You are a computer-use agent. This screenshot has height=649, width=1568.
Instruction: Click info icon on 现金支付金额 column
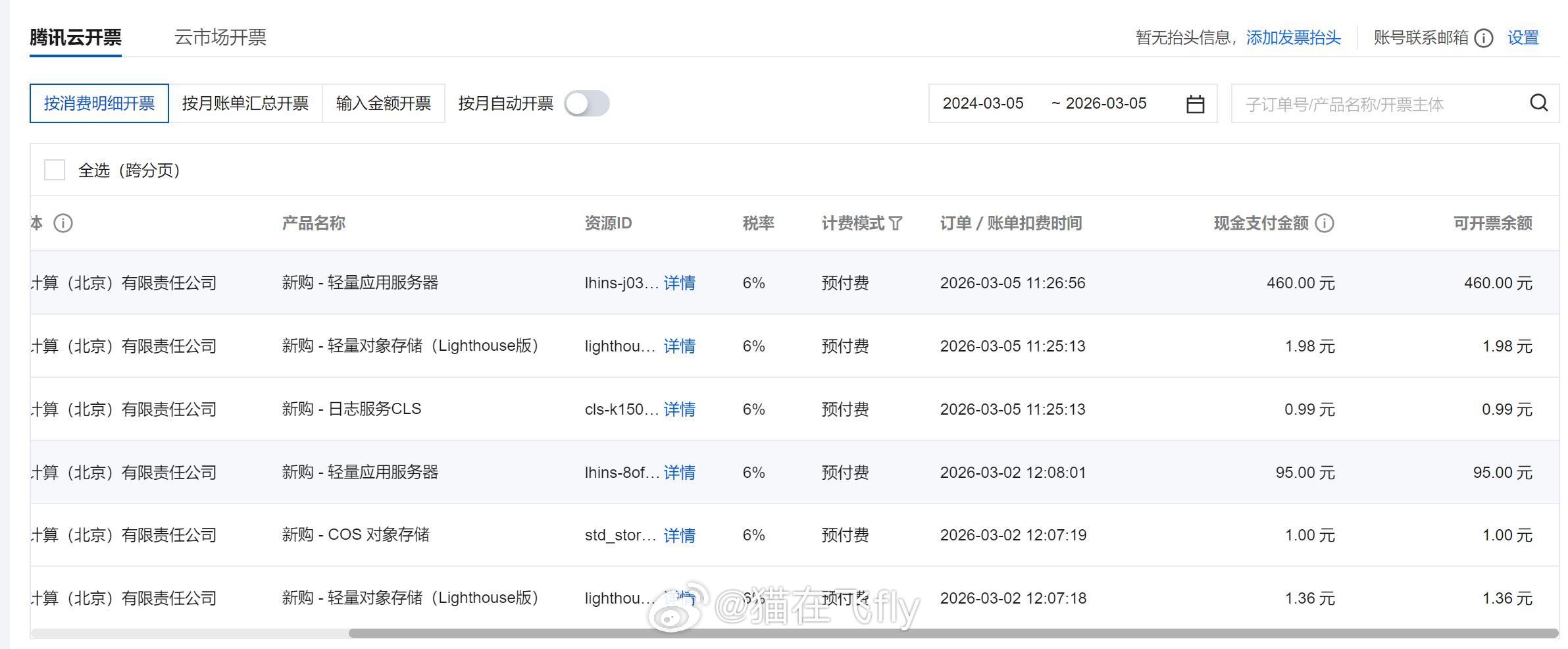click(1326, 223)
